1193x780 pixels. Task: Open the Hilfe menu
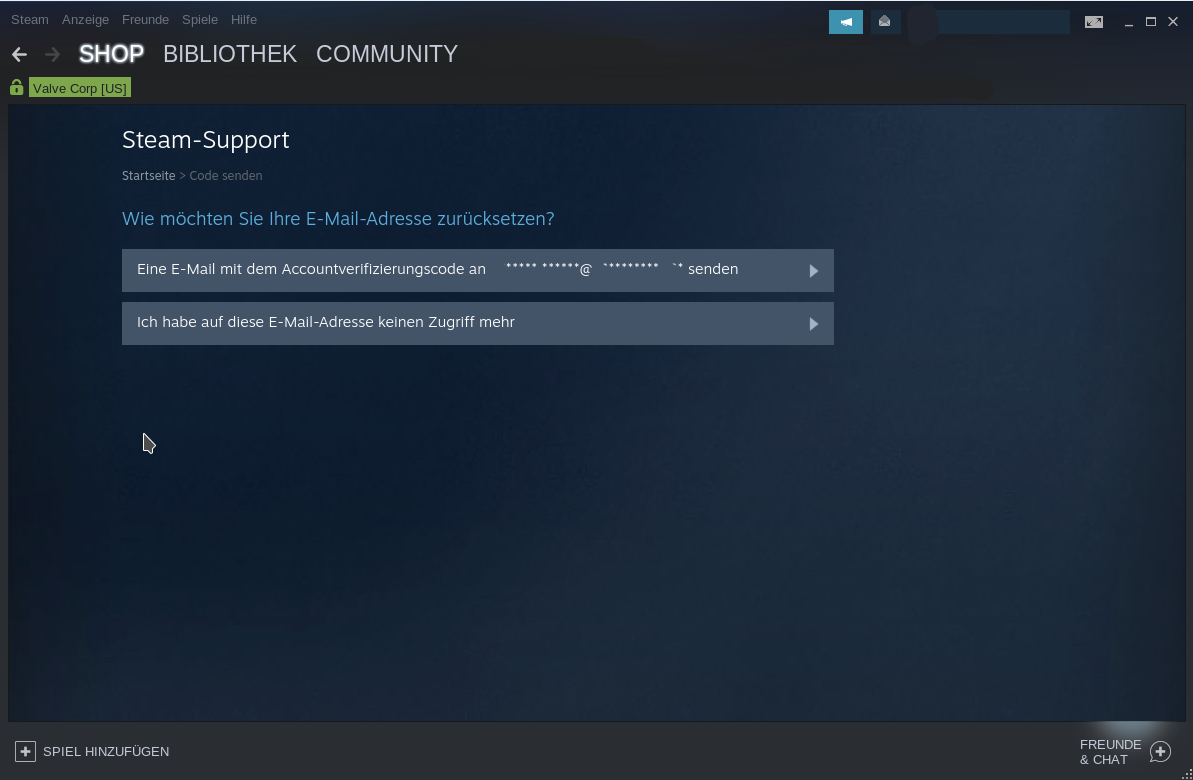pyautogui.click(x=243, y=20)
